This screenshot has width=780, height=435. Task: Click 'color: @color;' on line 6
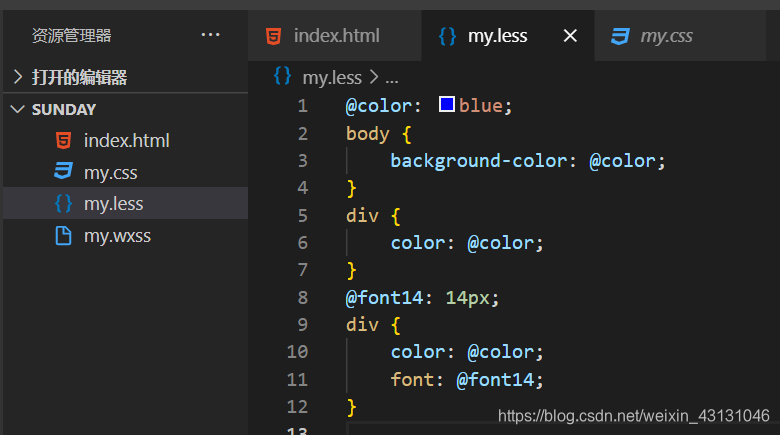[x=467, y=243]
